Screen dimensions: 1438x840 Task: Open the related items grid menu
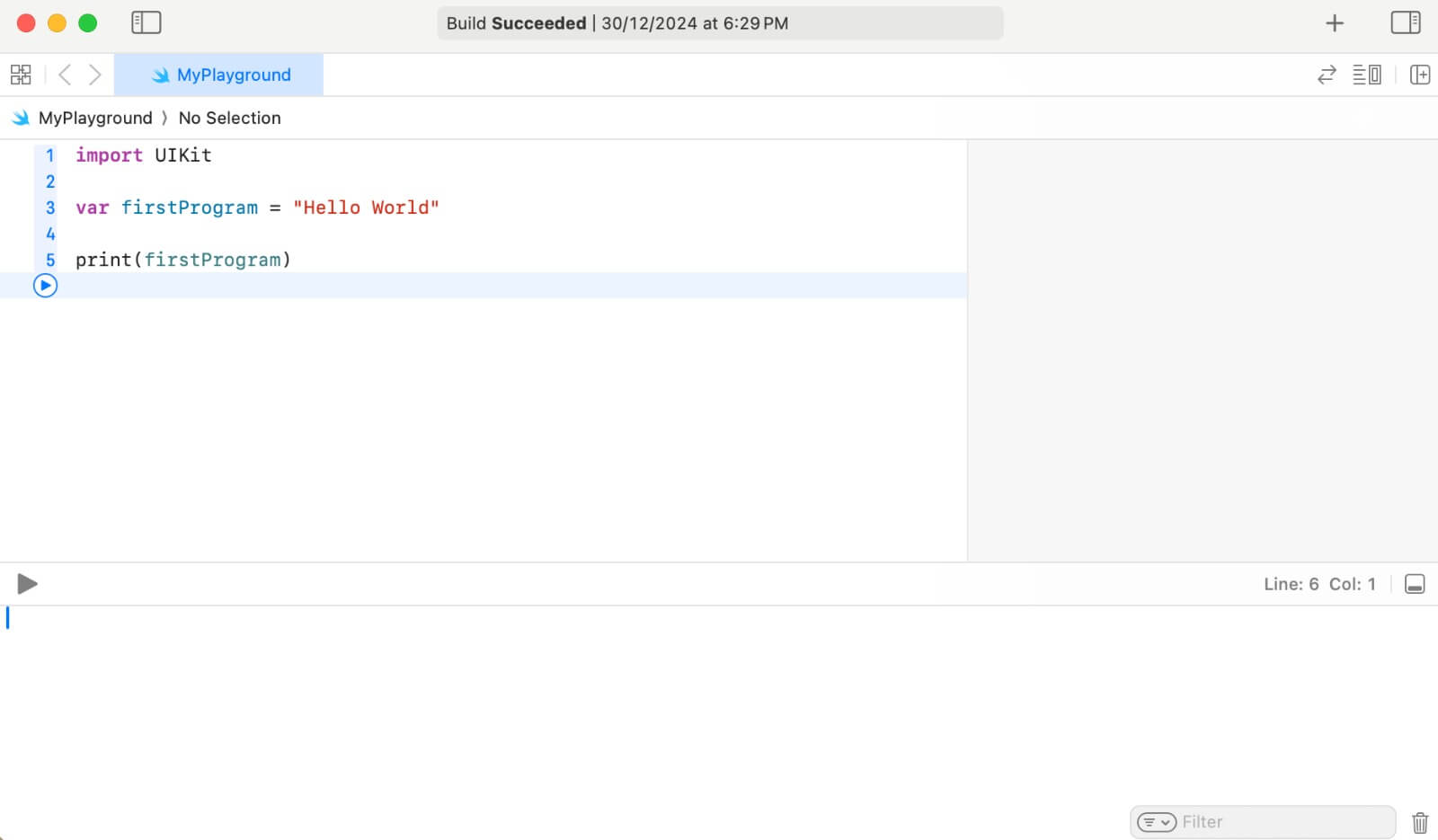21,75
